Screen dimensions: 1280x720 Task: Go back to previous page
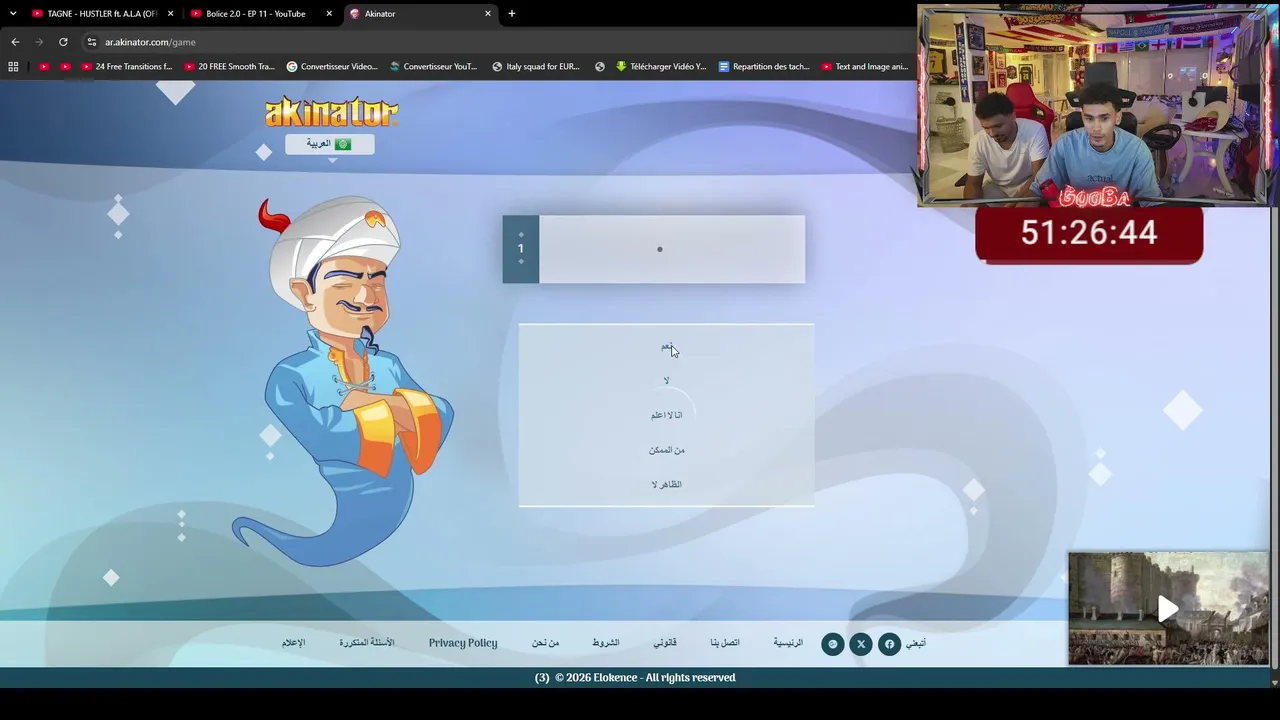tap(15, 42)
